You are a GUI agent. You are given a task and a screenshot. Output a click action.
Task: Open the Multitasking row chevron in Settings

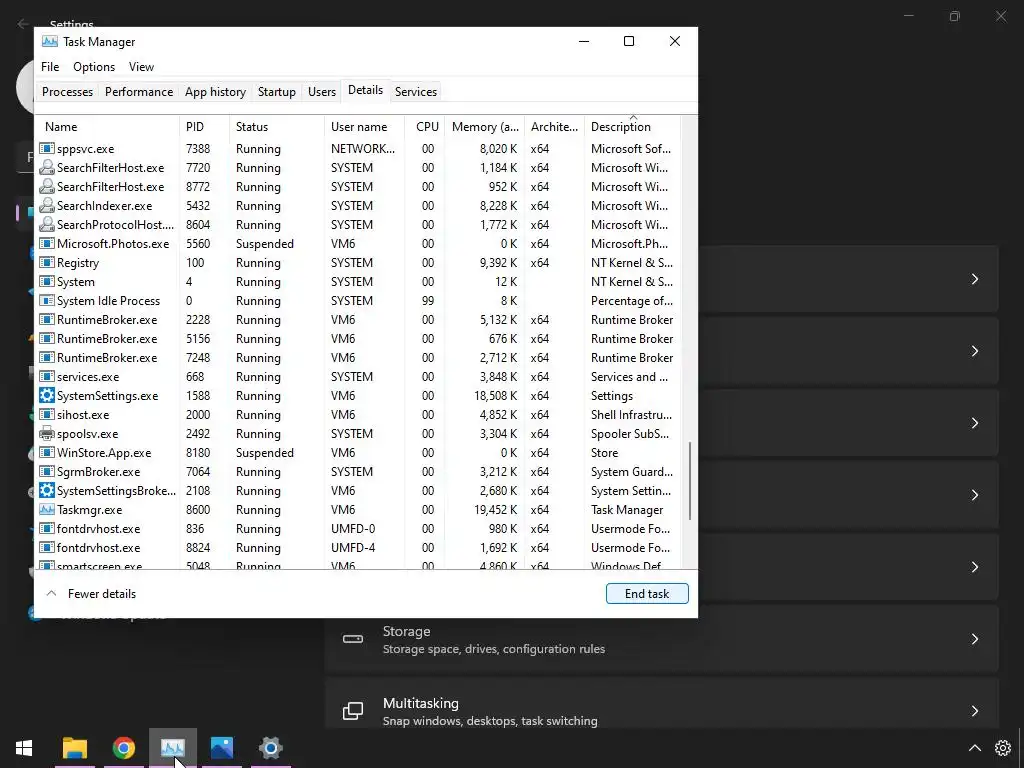[x=974, y=711]
